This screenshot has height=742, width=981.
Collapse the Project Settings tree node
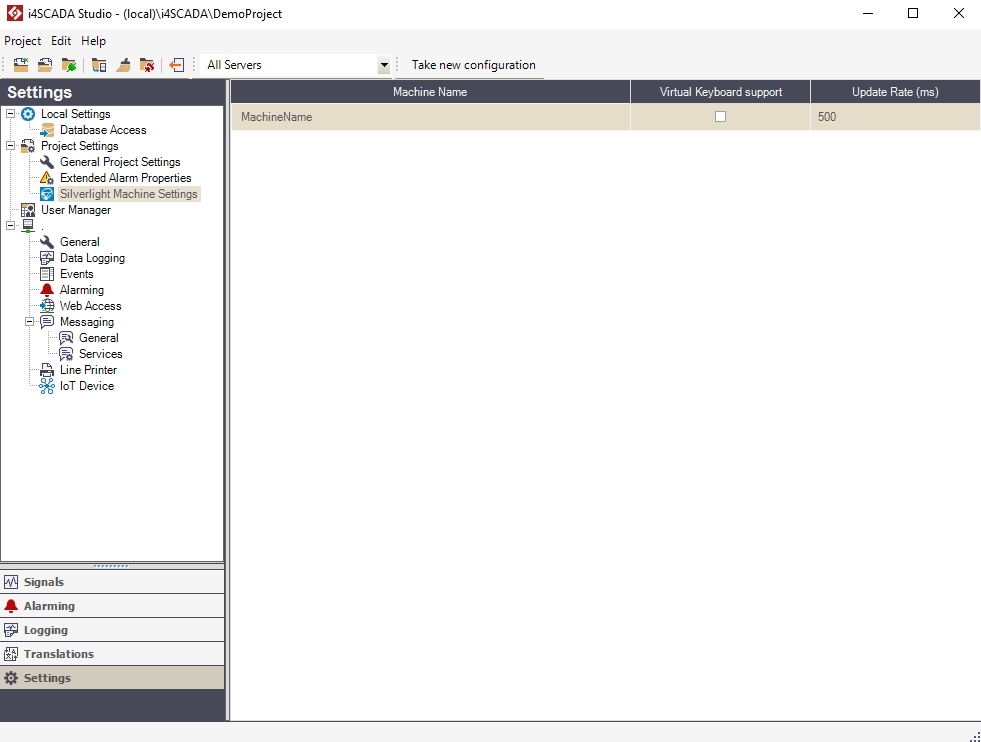[11, 146]
